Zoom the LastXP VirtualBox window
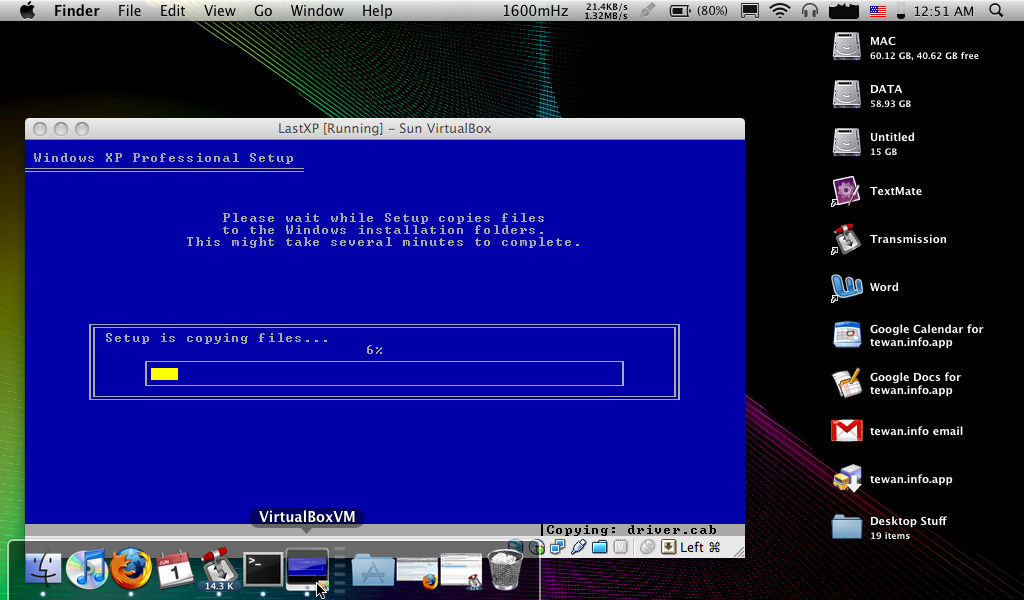This screenshot has height=600, width=1024. click(82, 129)
